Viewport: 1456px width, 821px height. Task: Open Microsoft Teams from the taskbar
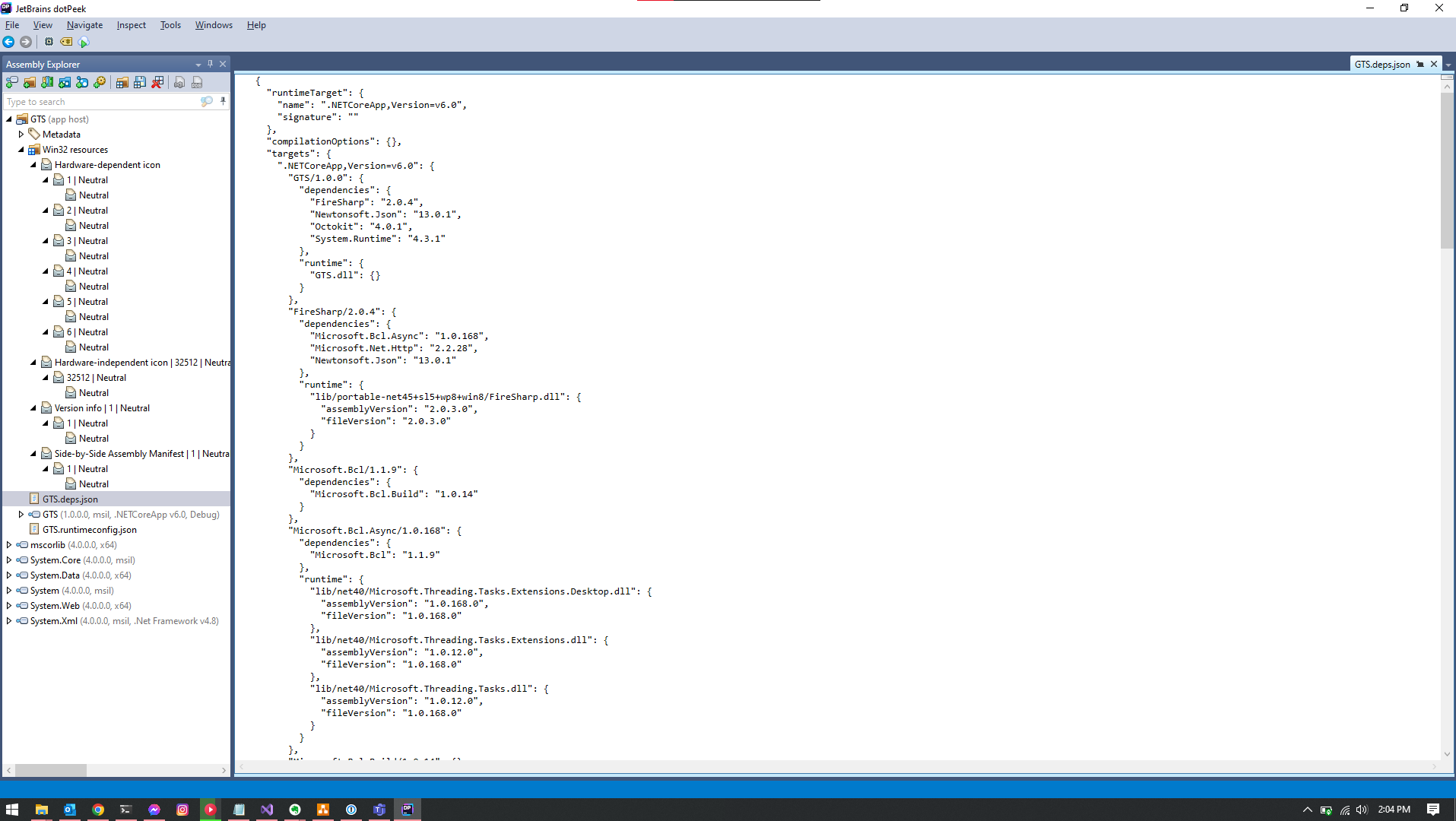[379, 810]
